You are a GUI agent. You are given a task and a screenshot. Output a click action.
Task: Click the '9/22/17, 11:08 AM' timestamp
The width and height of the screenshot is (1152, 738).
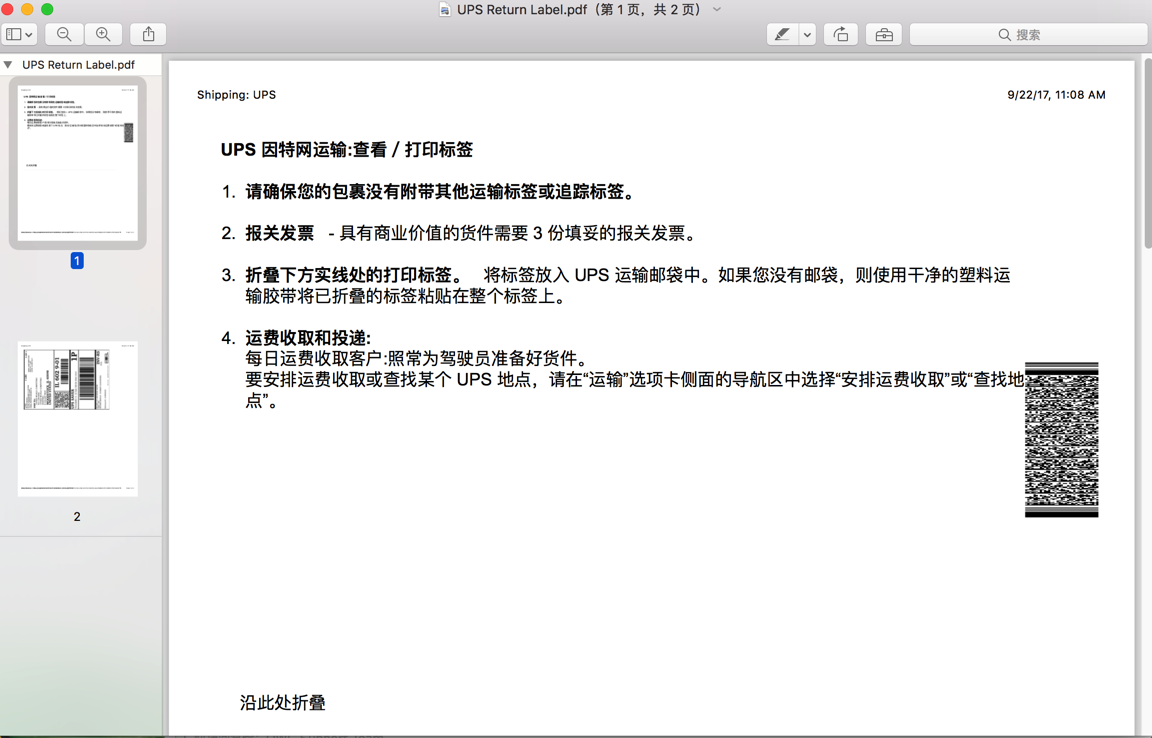click(1056, 95)
